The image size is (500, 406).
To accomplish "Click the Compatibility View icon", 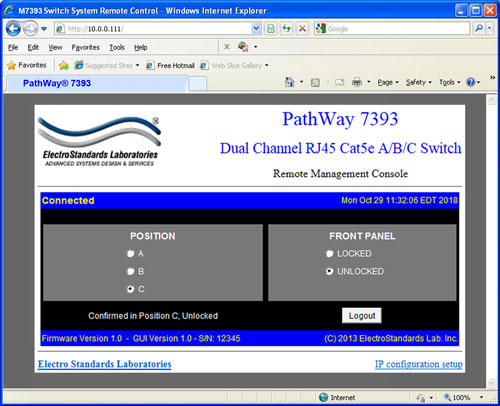I will 271,29.
